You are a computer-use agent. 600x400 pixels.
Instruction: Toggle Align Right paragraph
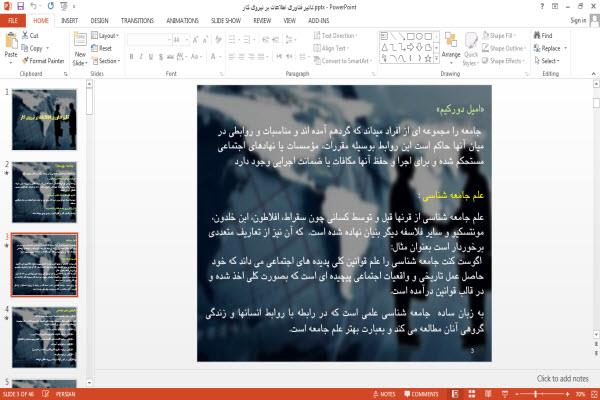251,57
